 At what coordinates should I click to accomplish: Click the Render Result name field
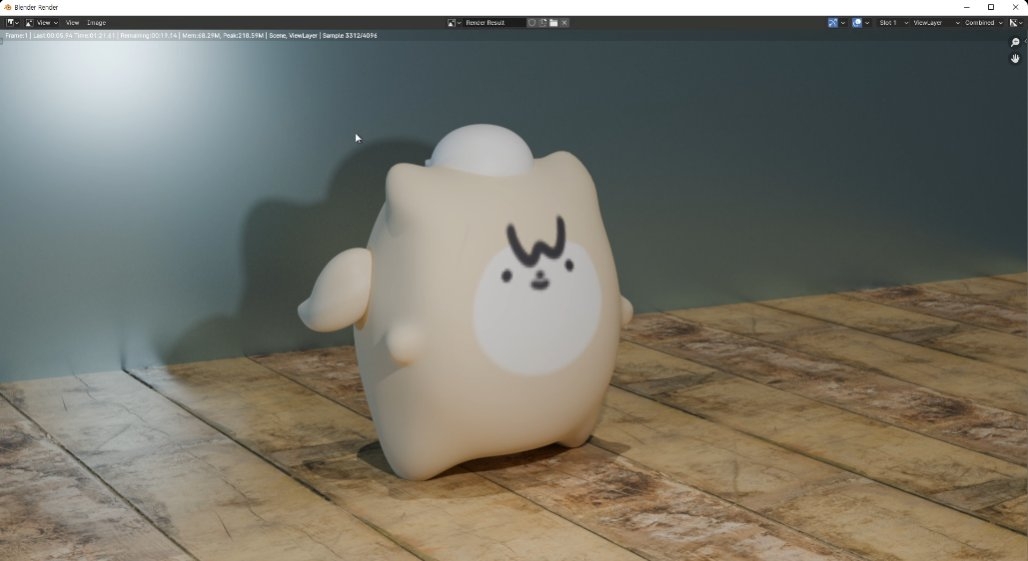point(494,22)
